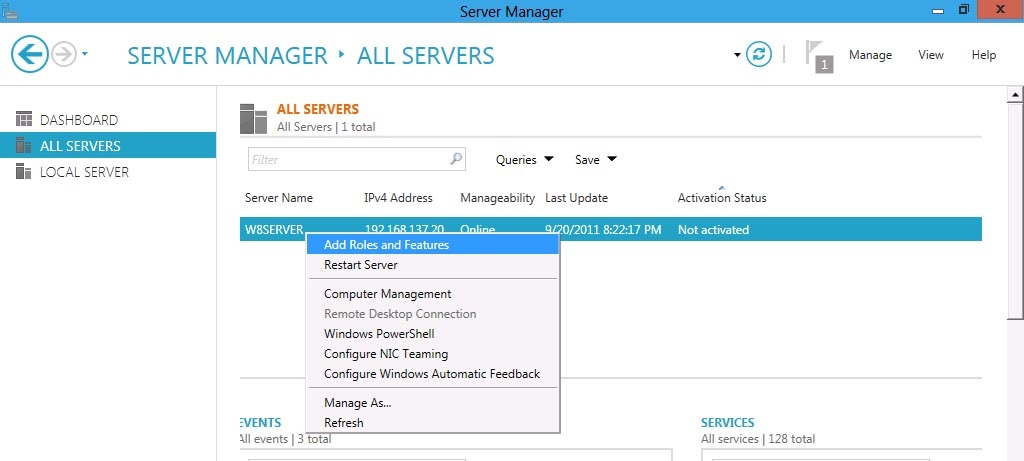1024x461 pixels.
Task: Sort by Manageability column
Action: (498, 198)
